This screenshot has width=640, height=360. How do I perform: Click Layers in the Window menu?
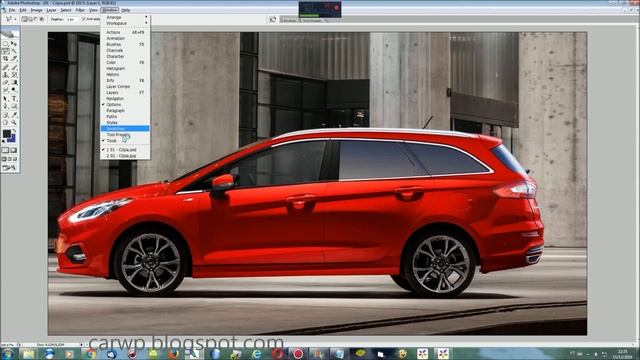(x=125, y=93)
